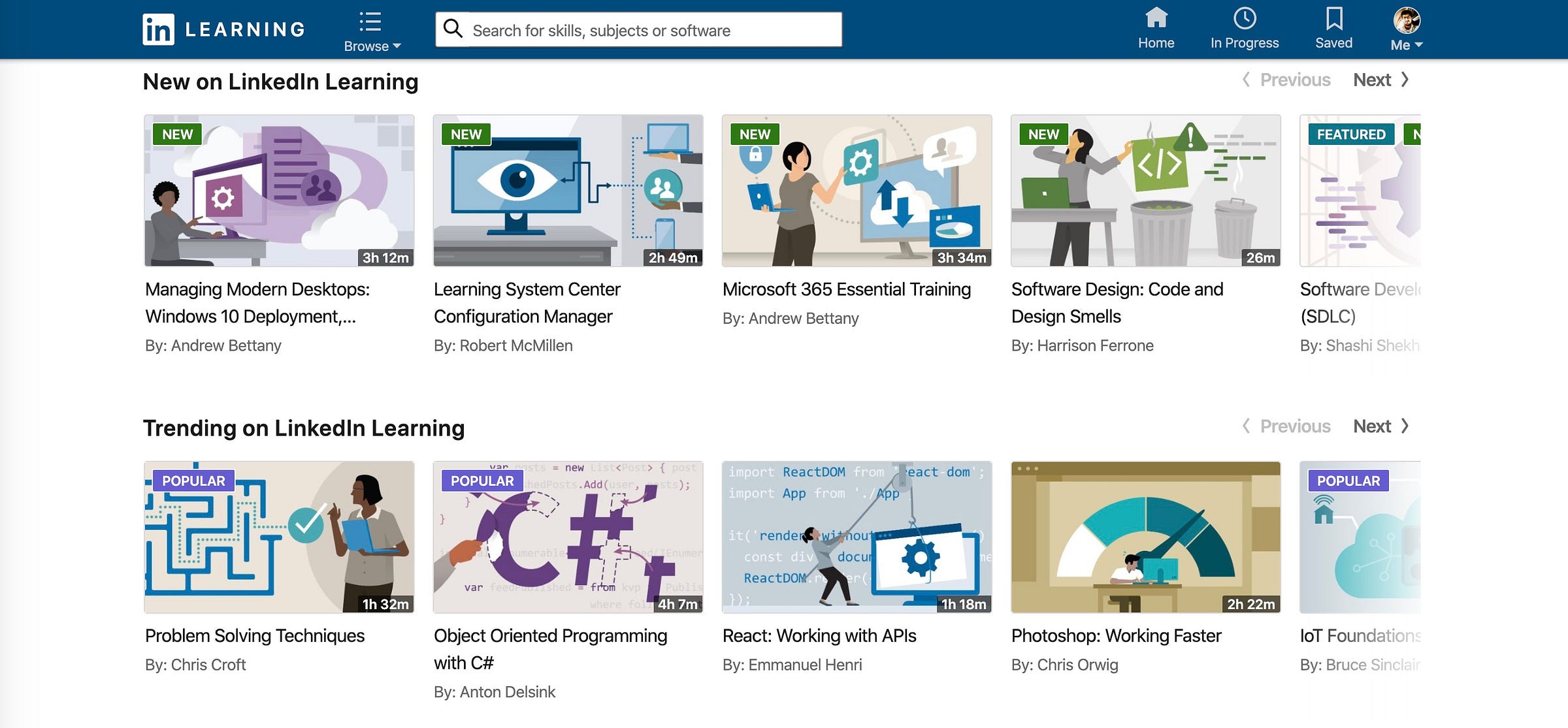Click the search magnifier icon
This screenshot has height=728, width=1568.
coord(453,29)
